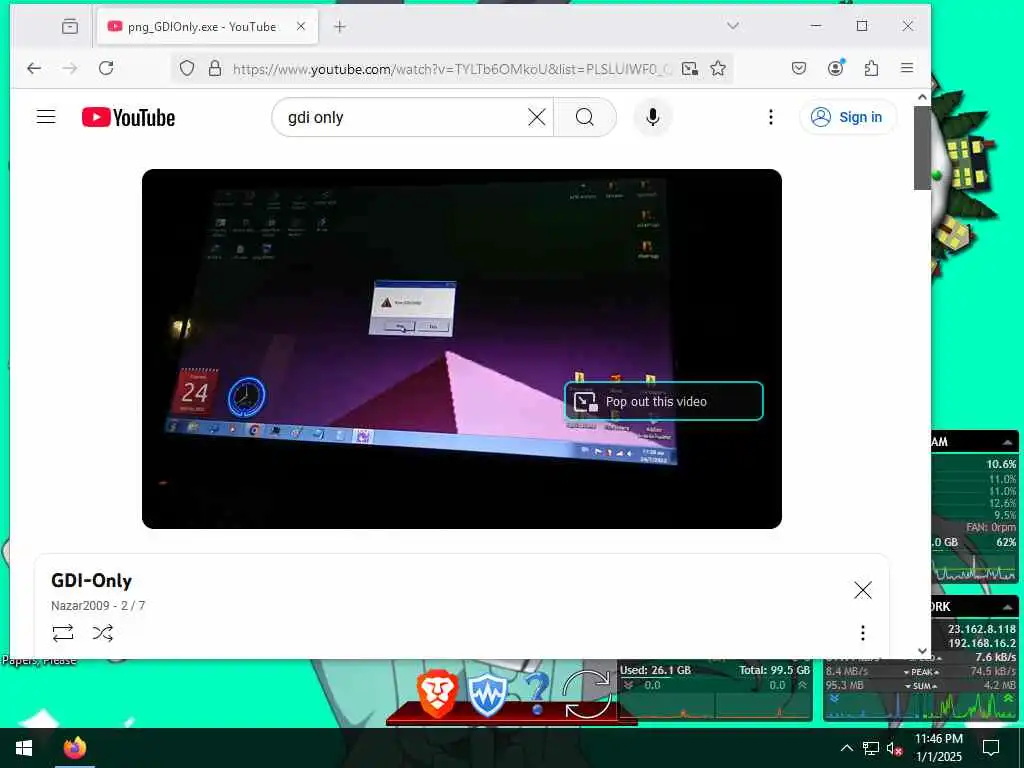Submit search with magnifier button
The width and height of the screenshot is (1024, 768).
(585, 118)
